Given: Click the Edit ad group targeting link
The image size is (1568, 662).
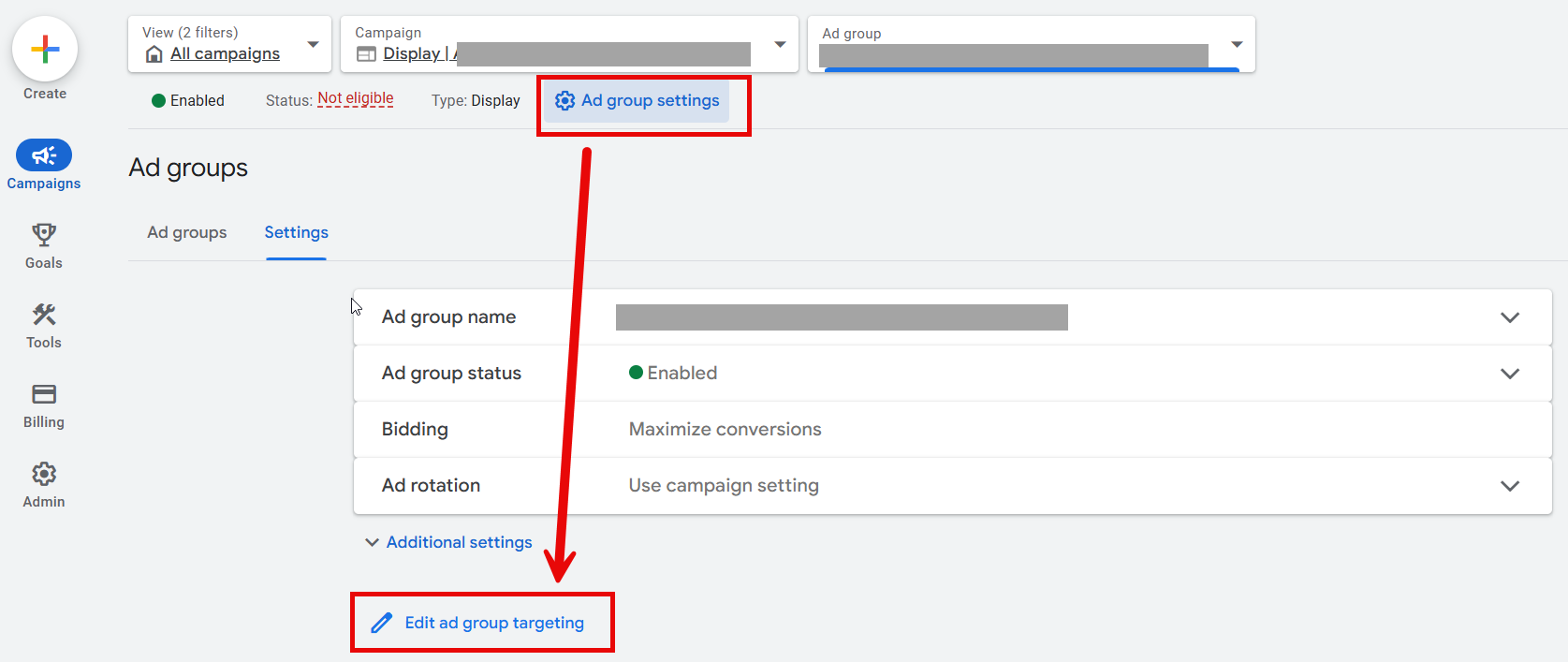Looking at the screenshot, I should 494,624.
